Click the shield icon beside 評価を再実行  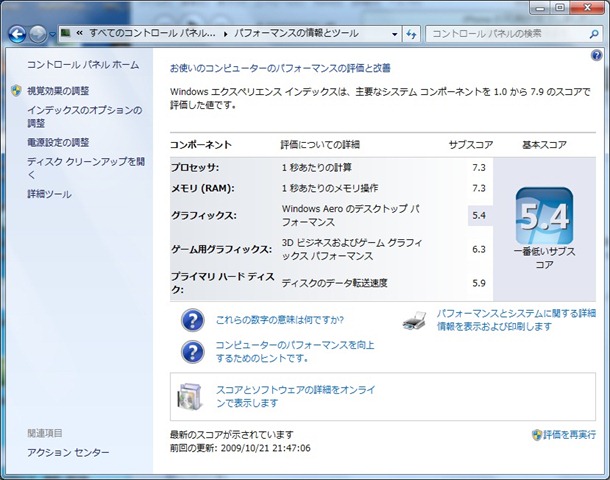pyautogui.click(x=537, y=434)
